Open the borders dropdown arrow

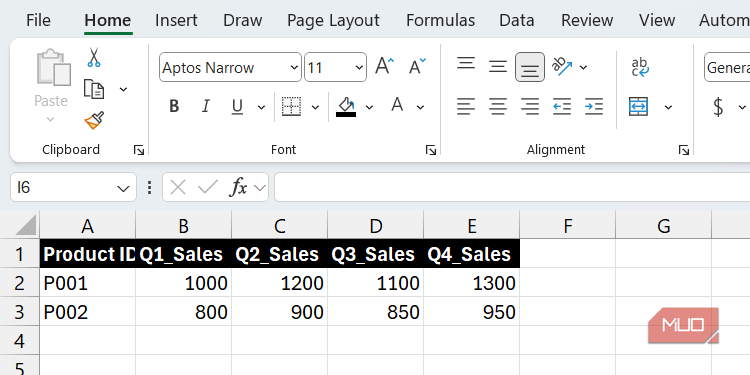click(315, 107)
